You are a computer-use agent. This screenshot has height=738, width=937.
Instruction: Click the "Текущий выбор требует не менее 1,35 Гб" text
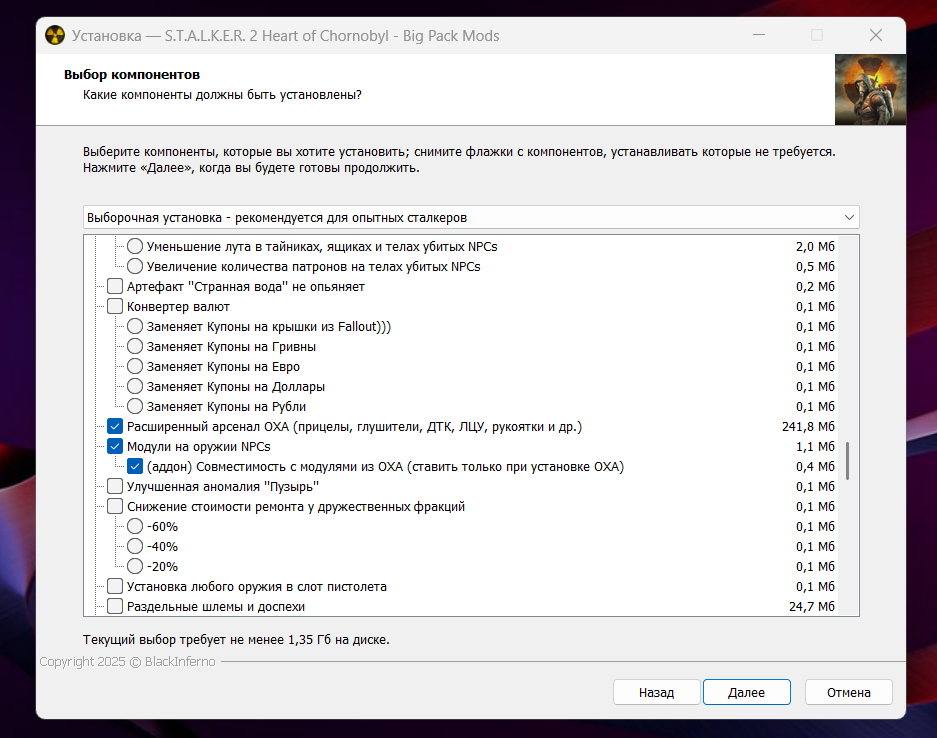[x=236, y=639]
